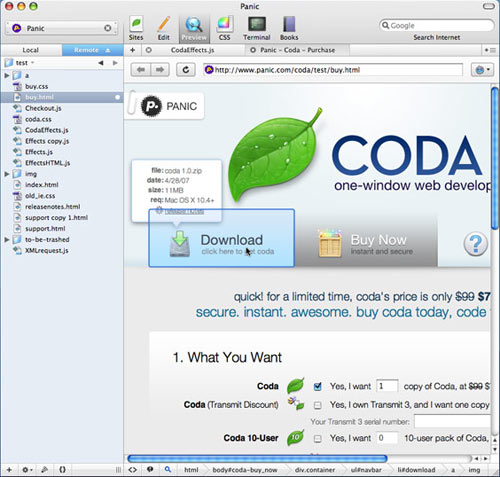The height and width of the screenshot is (477, 500).
Task: Switch to the Local files tab
Action: click(x=31, y=50)
